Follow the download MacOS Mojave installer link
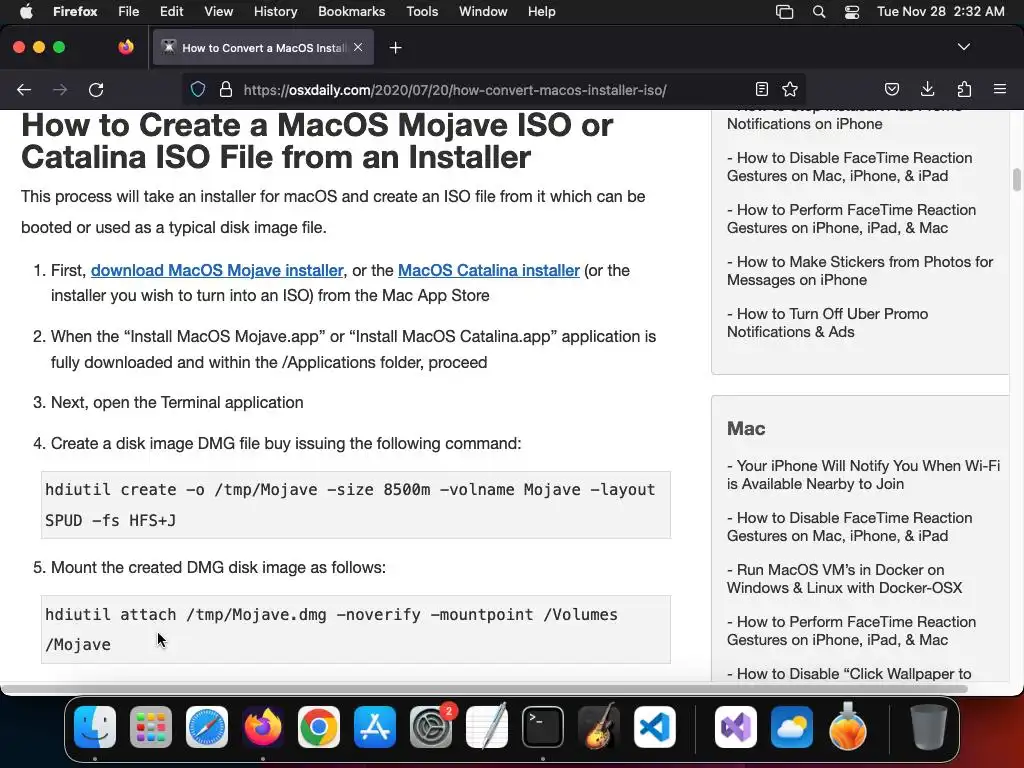 [217, 270]
